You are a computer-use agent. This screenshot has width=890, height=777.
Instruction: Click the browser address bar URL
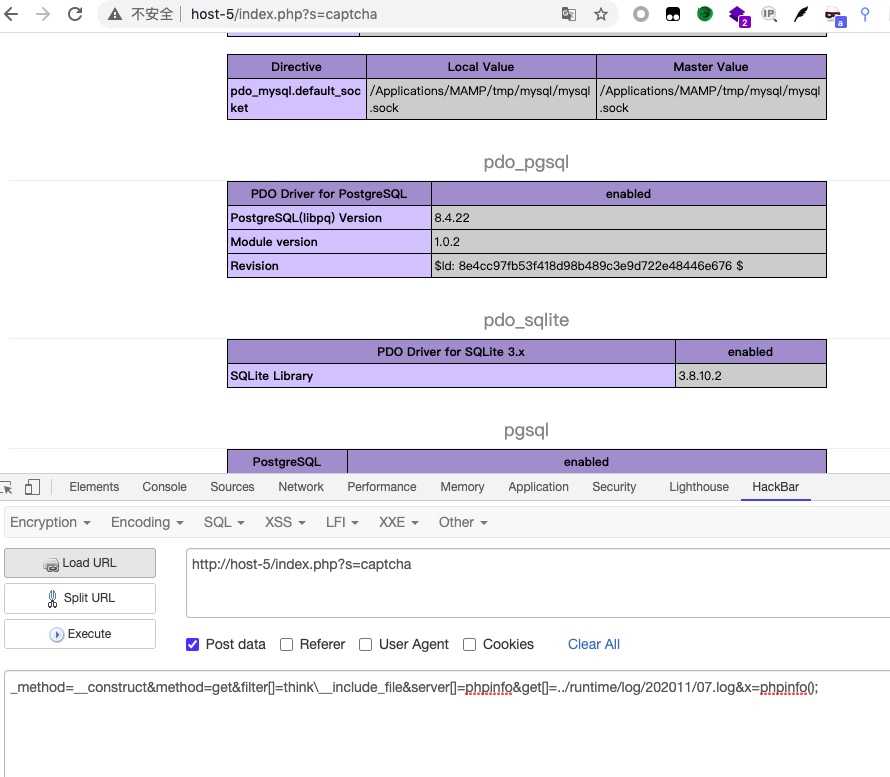[x=284, y=14]
